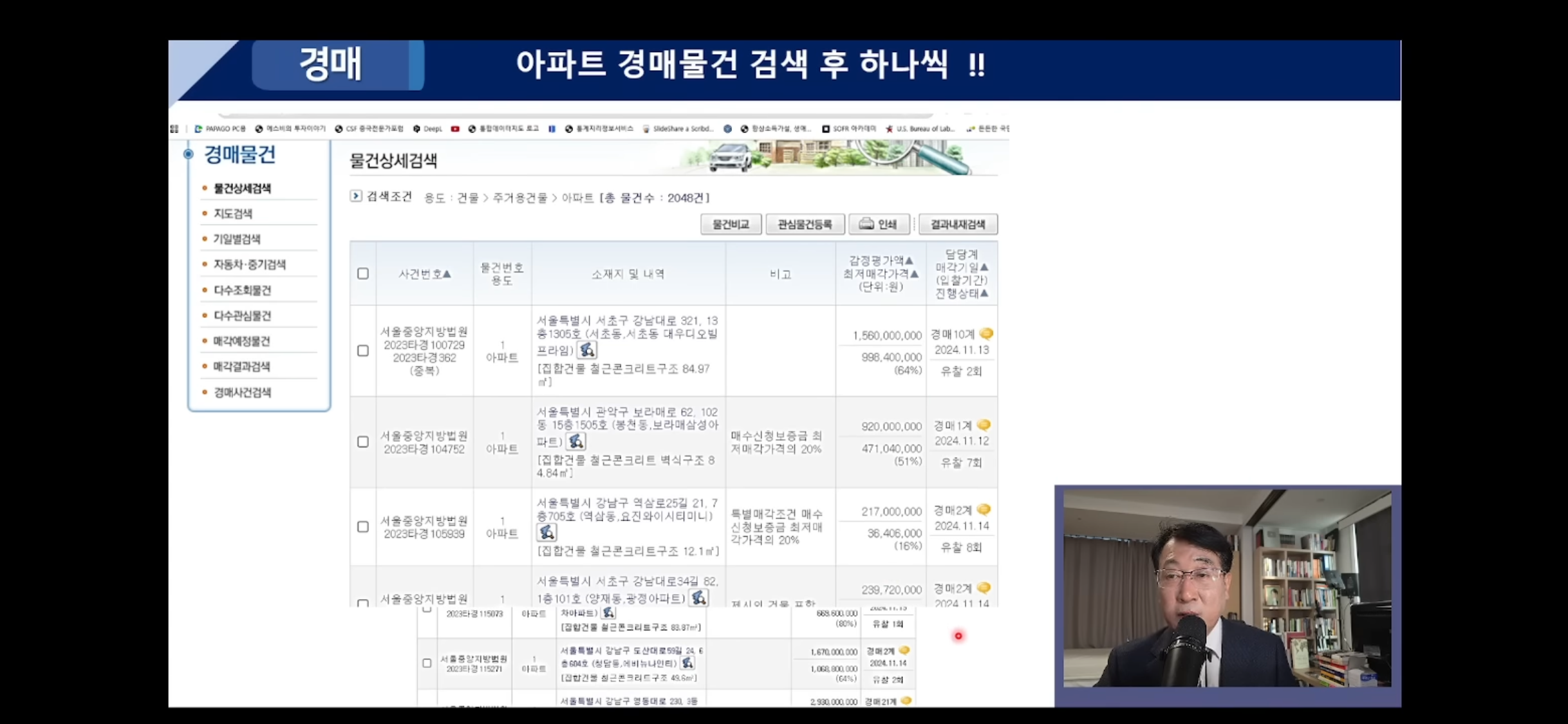This screenshot has width=1568, height=724.
Task: Open 다수관심물건 in the sidebar menu
Action: pyautogui.click(x=242, y=315)
